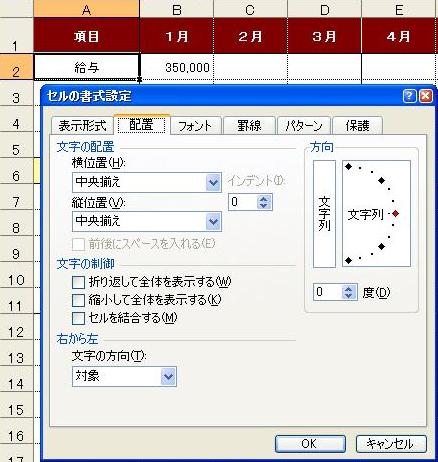Select the vertical 文字列 orientation box
Image resolution: width=438 pixels, height=462 pixels.
324,214
